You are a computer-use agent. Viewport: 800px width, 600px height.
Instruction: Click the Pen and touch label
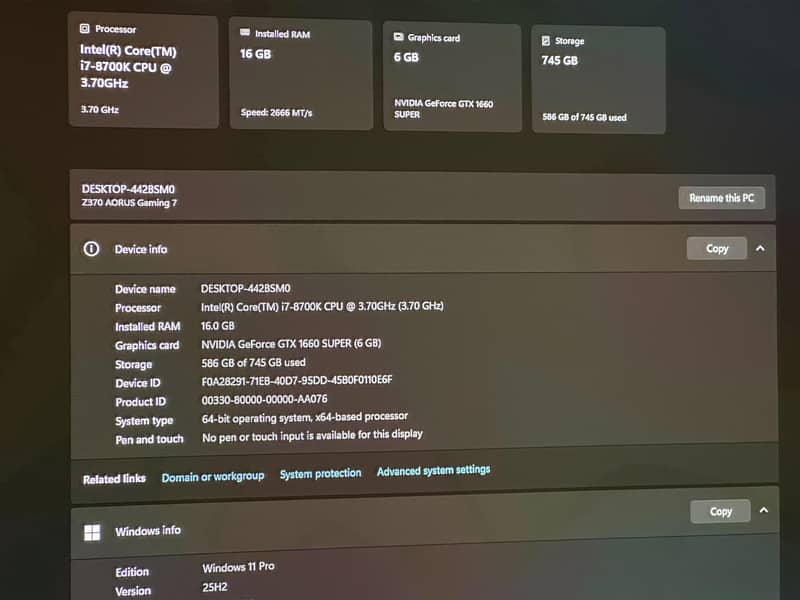149,439
